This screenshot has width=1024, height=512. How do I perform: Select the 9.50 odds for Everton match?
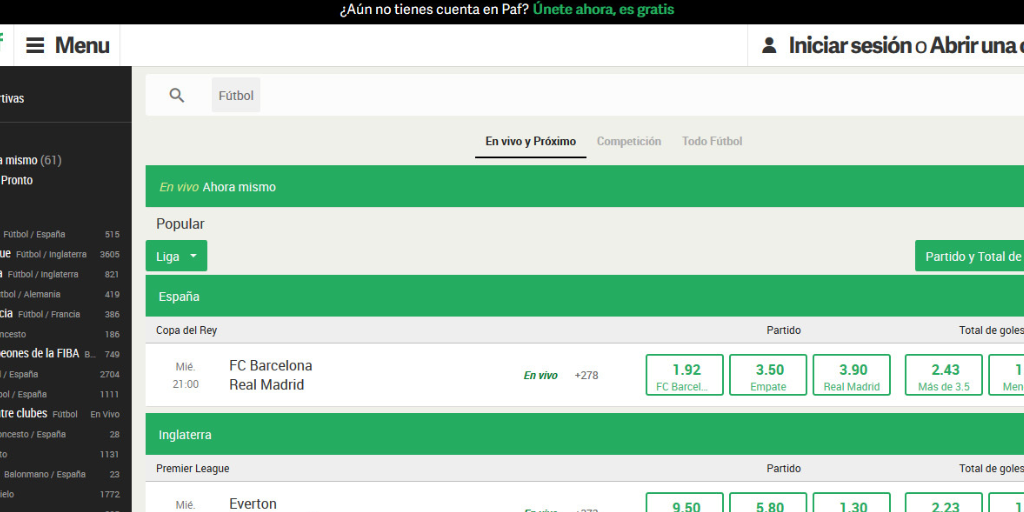685,503
